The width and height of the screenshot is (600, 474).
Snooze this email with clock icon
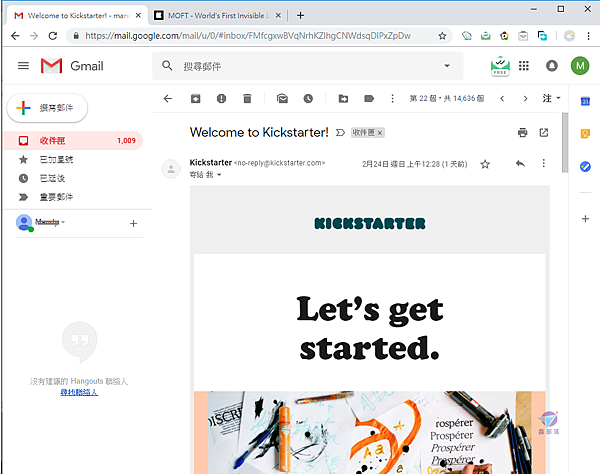click(308, 99)
